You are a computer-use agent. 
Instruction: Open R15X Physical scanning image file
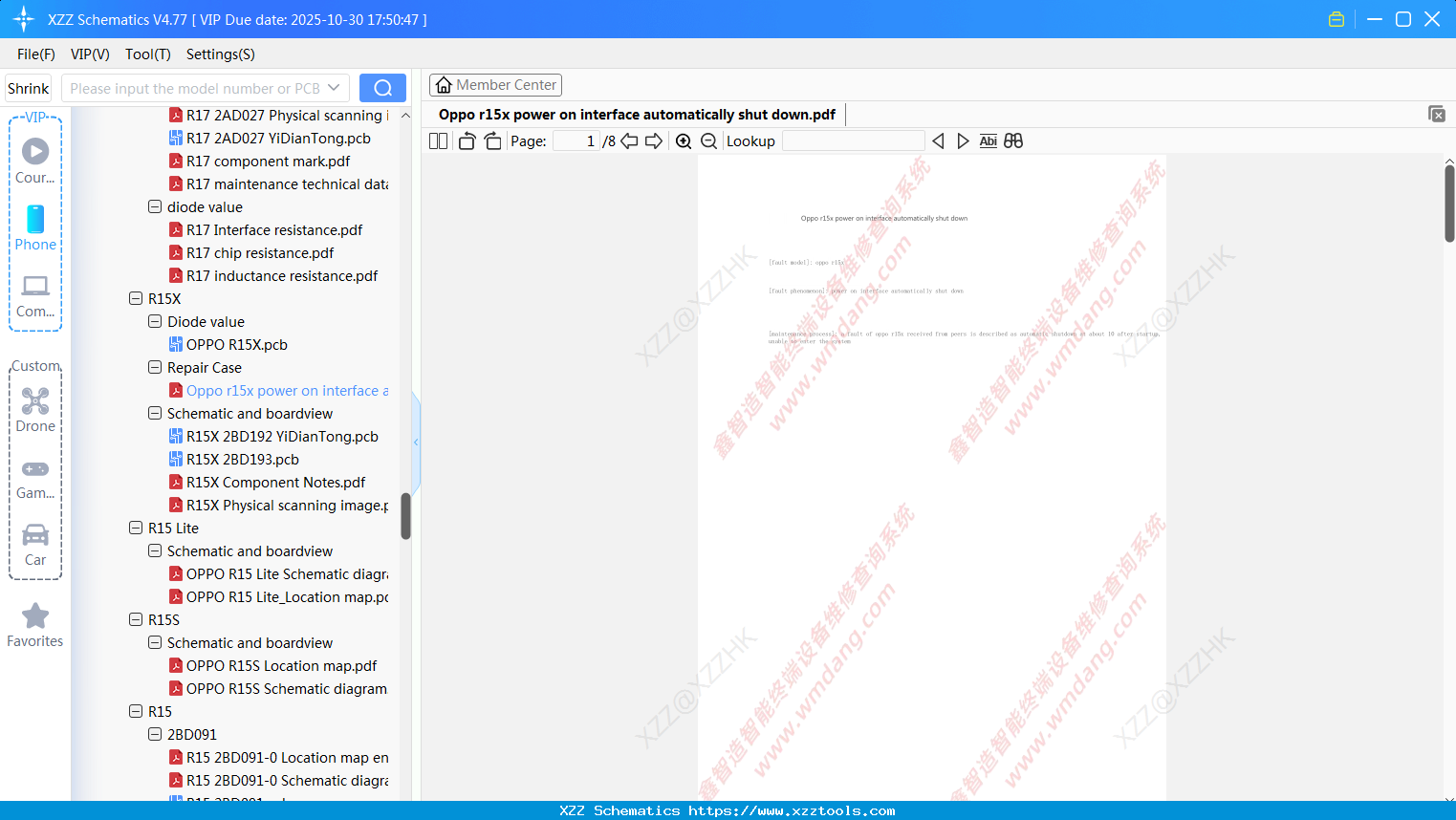click(288, 505)
